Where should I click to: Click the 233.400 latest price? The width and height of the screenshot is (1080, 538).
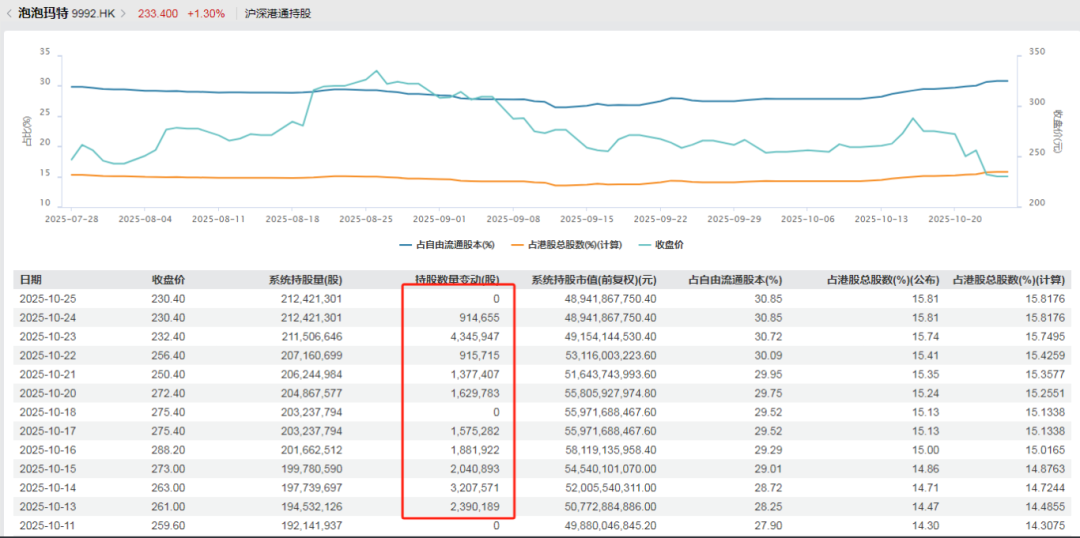pos(157,14)
